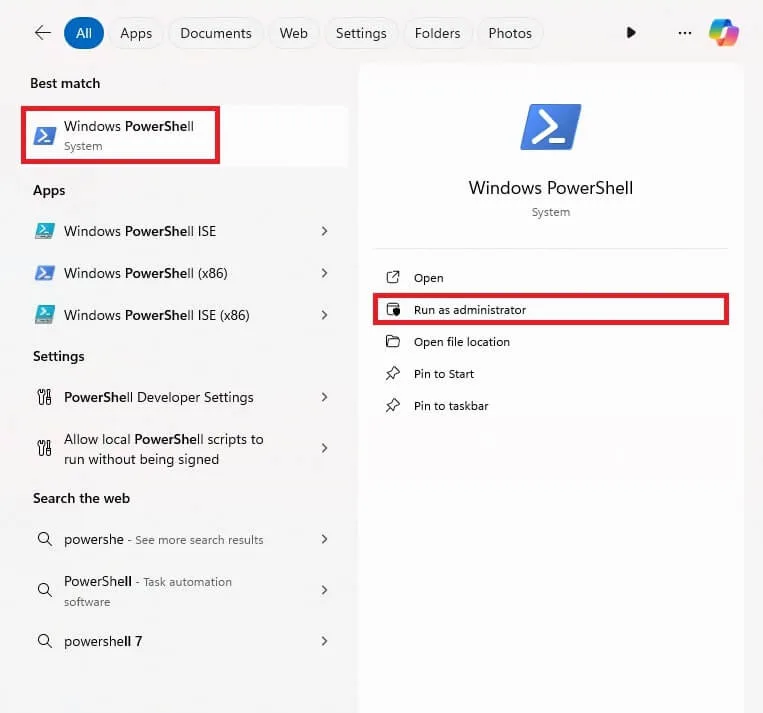Open the PowerShell Developer Settings text
The height and width of the screenshot is (713, 763).
coord(159,397)
